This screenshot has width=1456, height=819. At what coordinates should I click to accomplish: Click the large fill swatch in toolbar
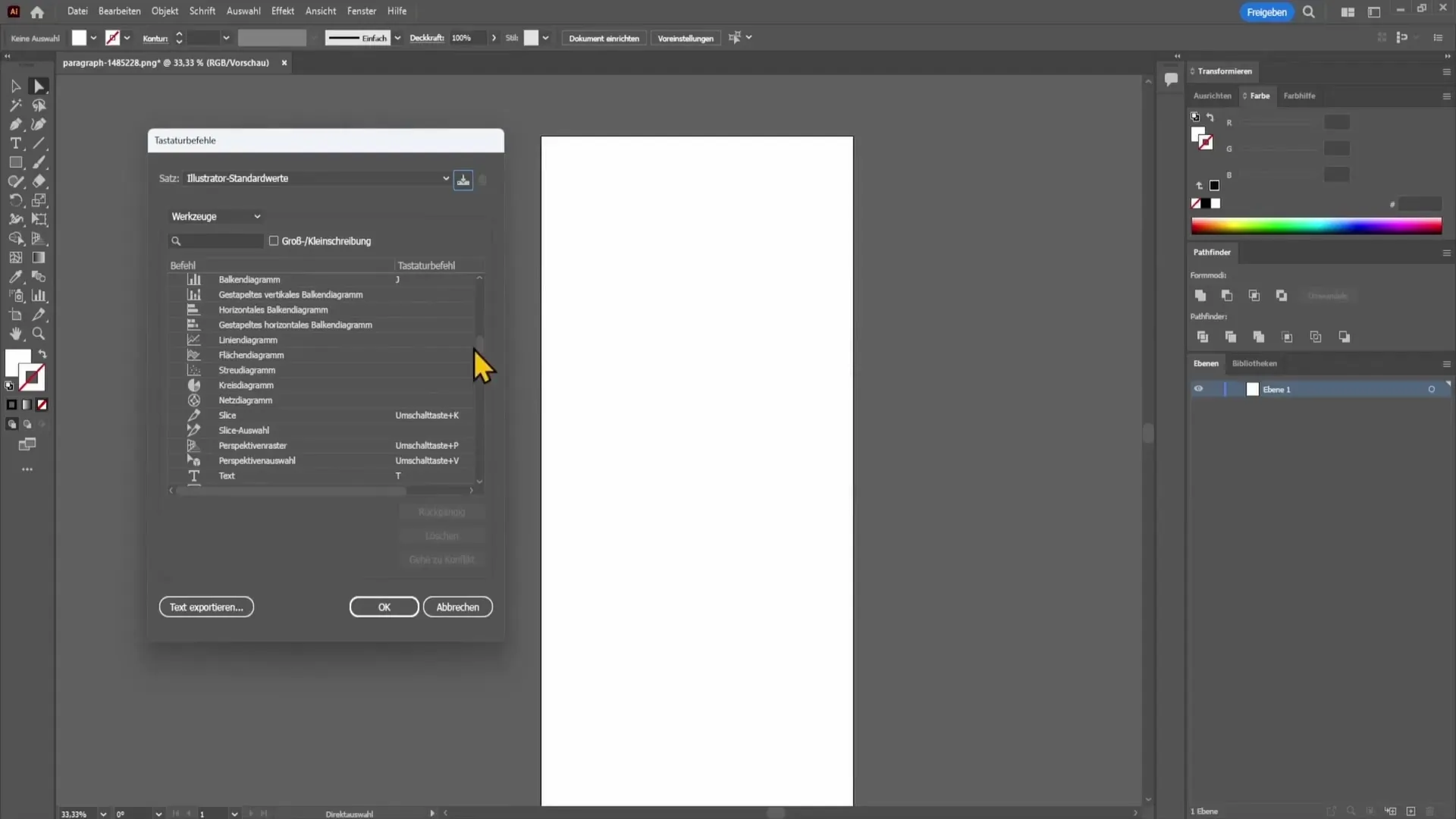[17, 363]
